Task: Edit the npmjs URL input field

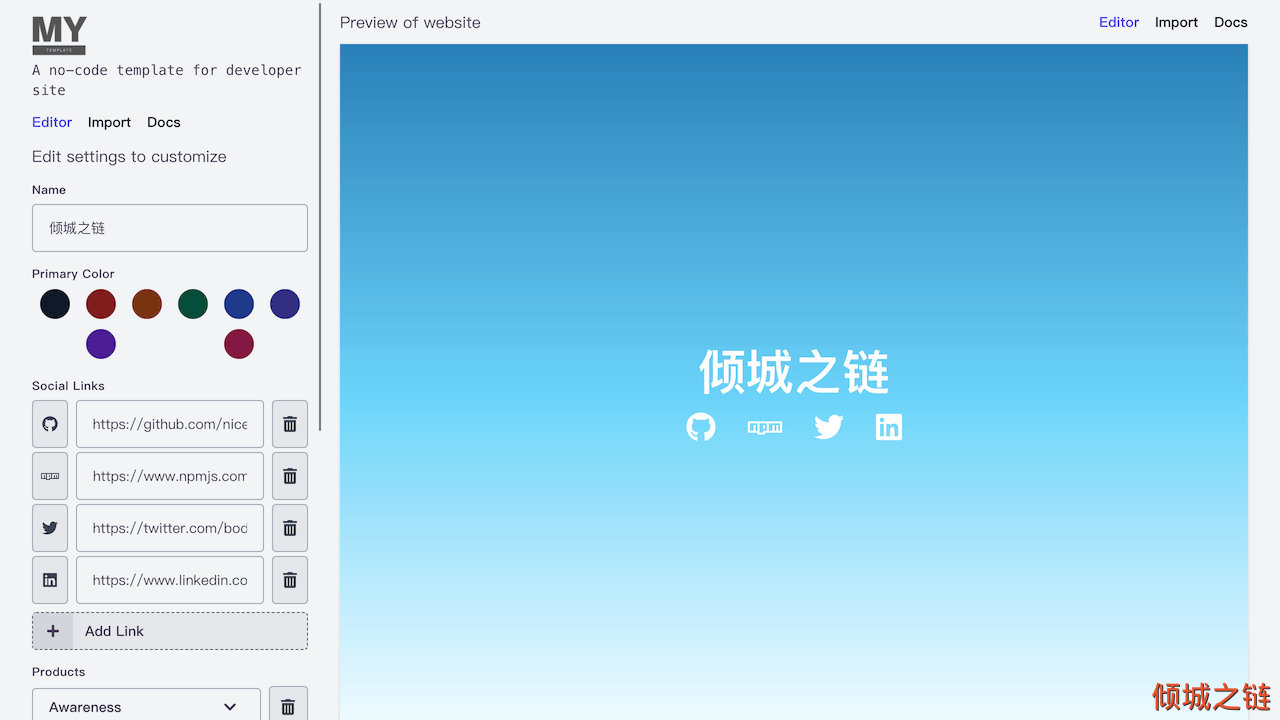Action: point(170,476)
